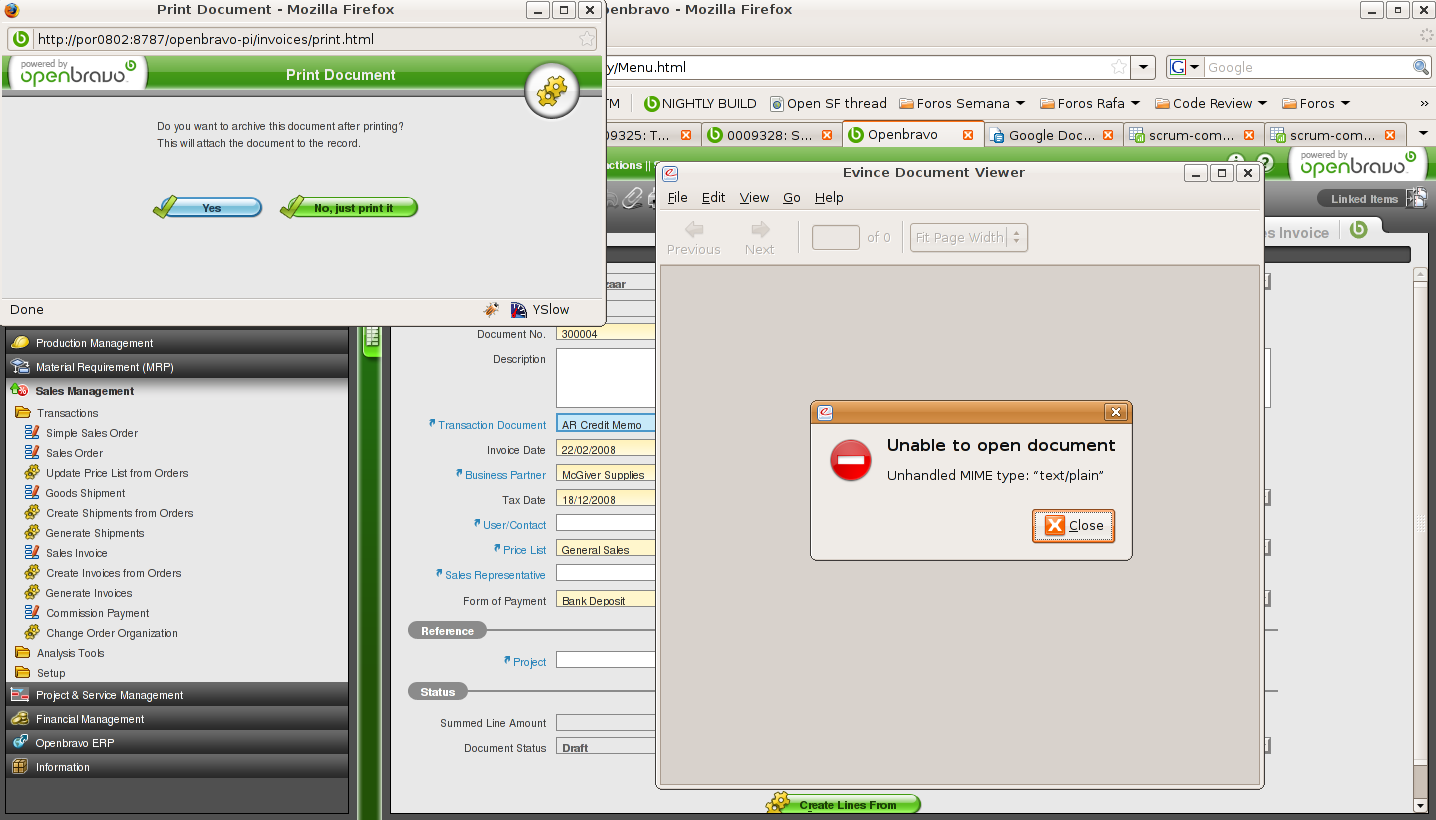Click the green Openbravo icon beside the Invoice tab
Screen dimensions: 1436x820
click(x=1358, y=230)
